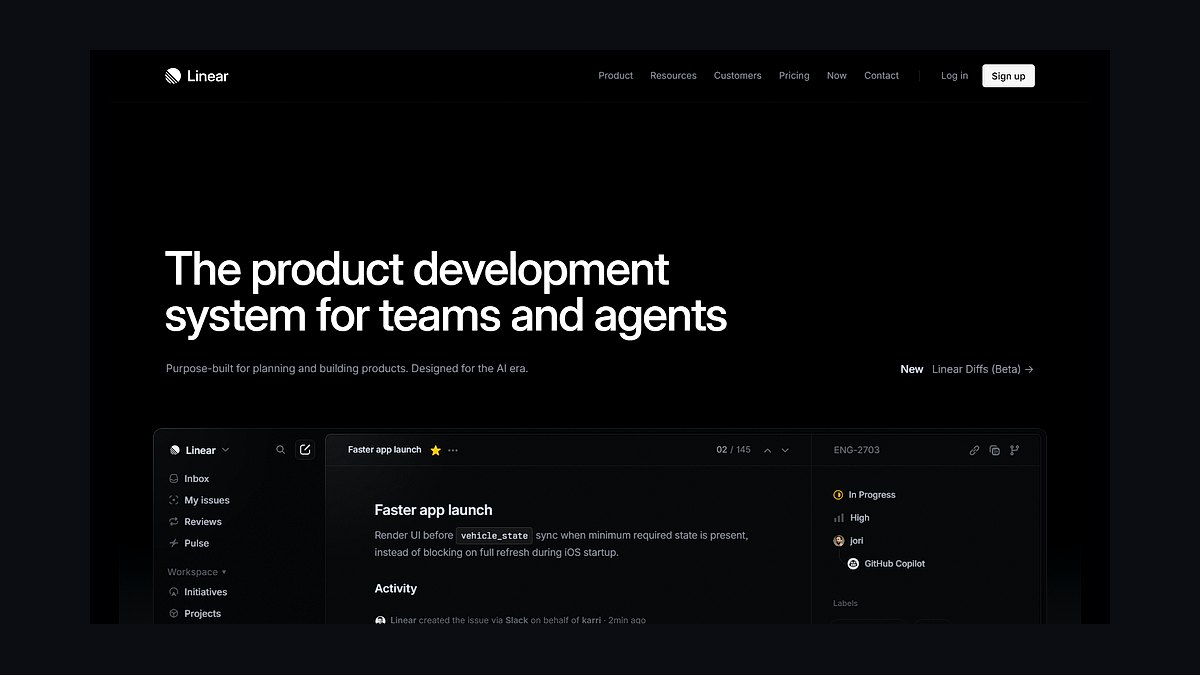This screenshot has width=1200, height=675.
Task: Click the Reviews arrows icon
Action: pos(174,522)
